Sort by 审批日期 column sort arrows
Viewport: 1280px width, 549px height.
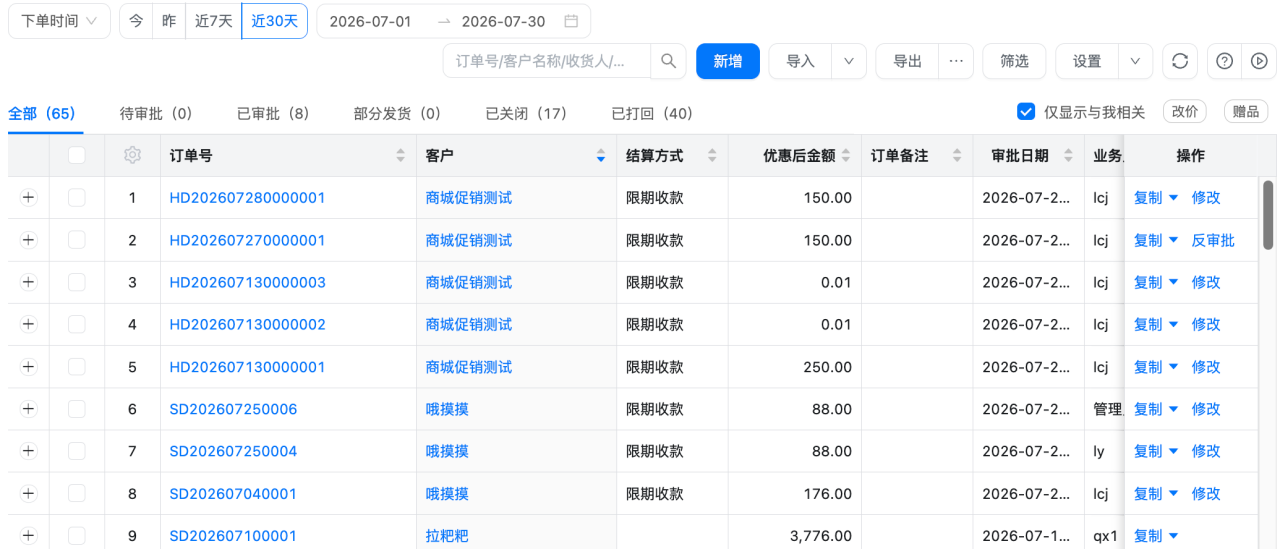pyautogui.click(x=1066, y=155)
